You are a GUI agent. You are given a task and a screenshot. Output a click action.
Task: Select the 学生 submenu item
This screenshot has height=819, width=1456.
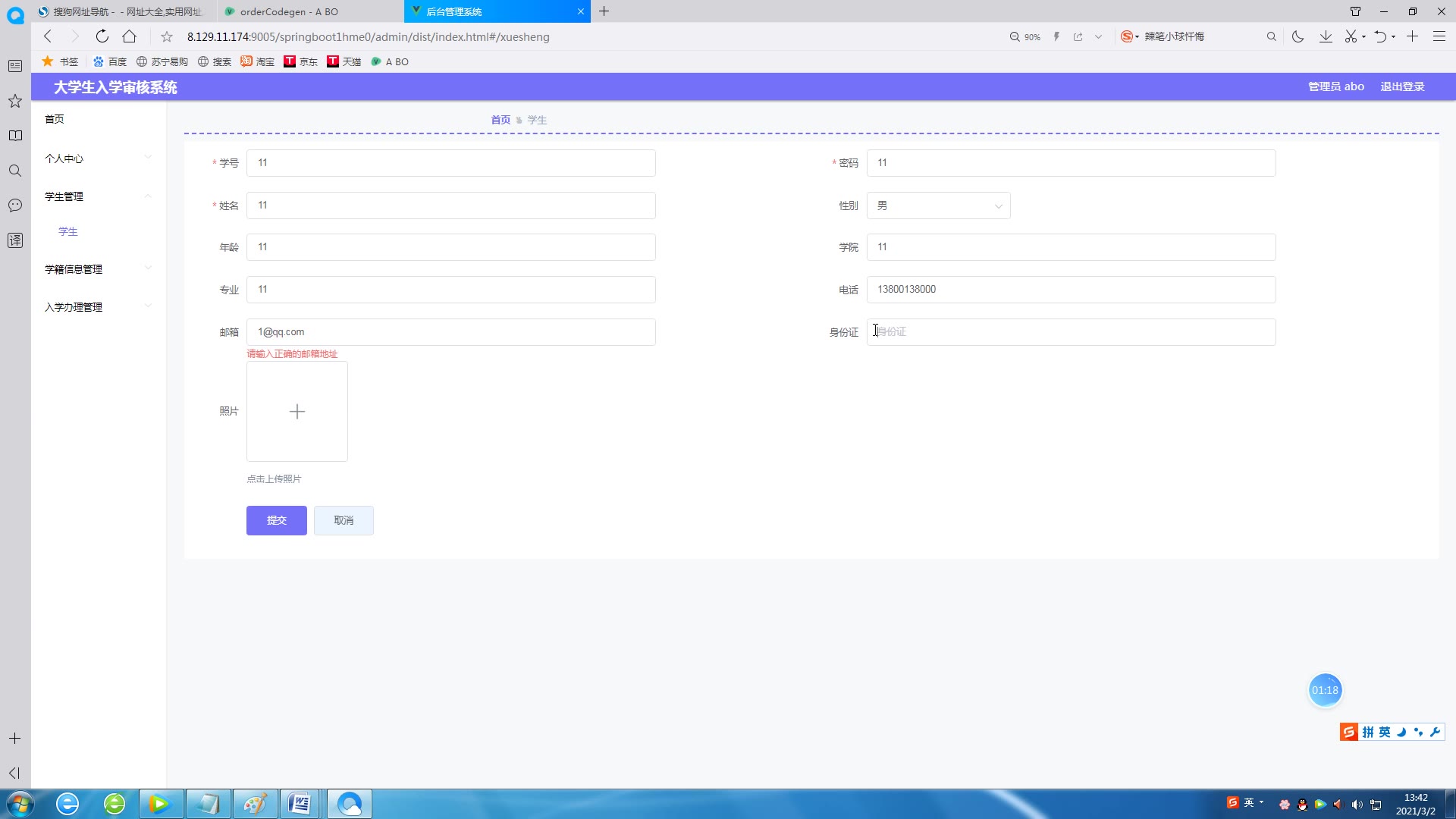[x=68, y=231]
